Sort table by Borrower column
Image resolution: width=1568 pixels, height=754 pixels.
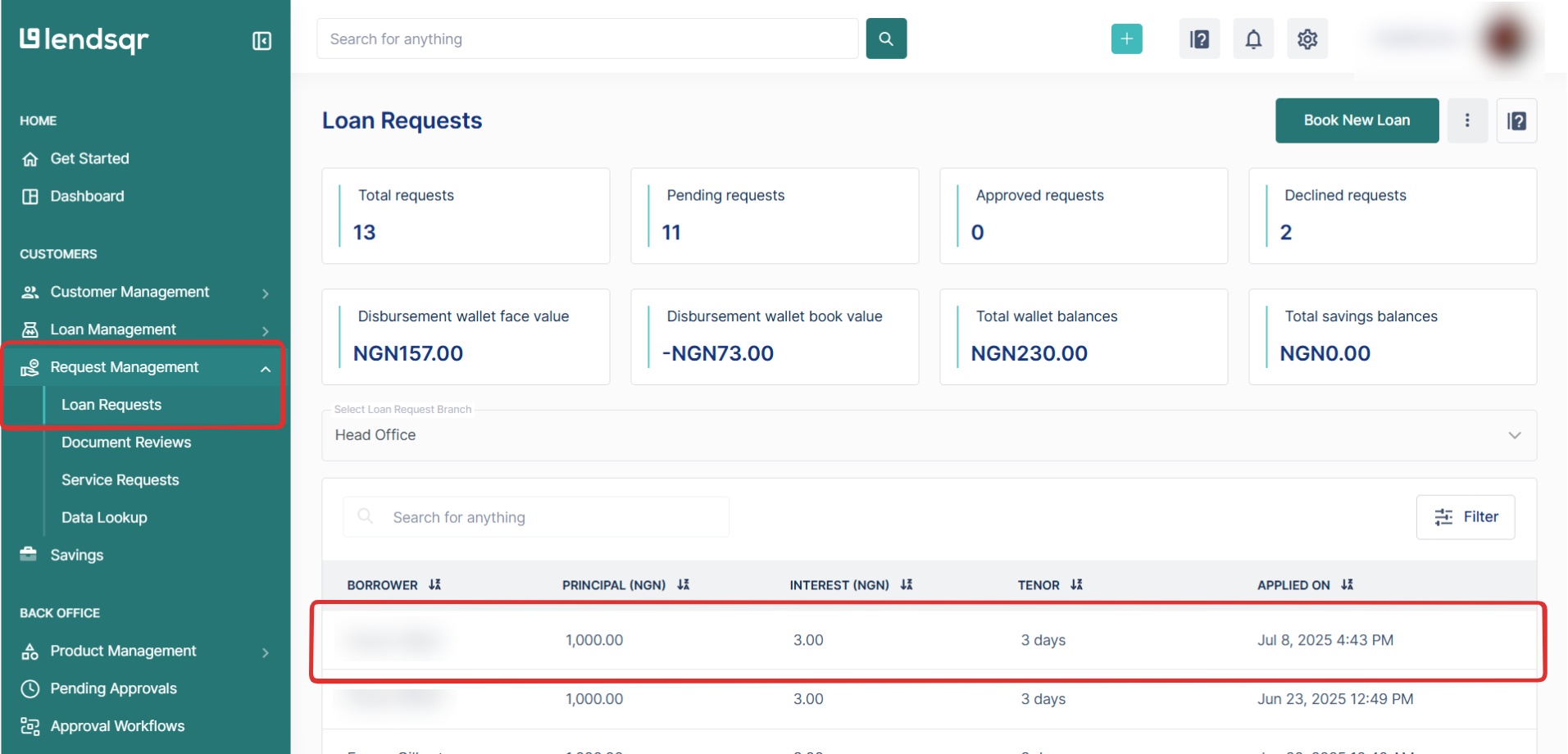[435, 584]
